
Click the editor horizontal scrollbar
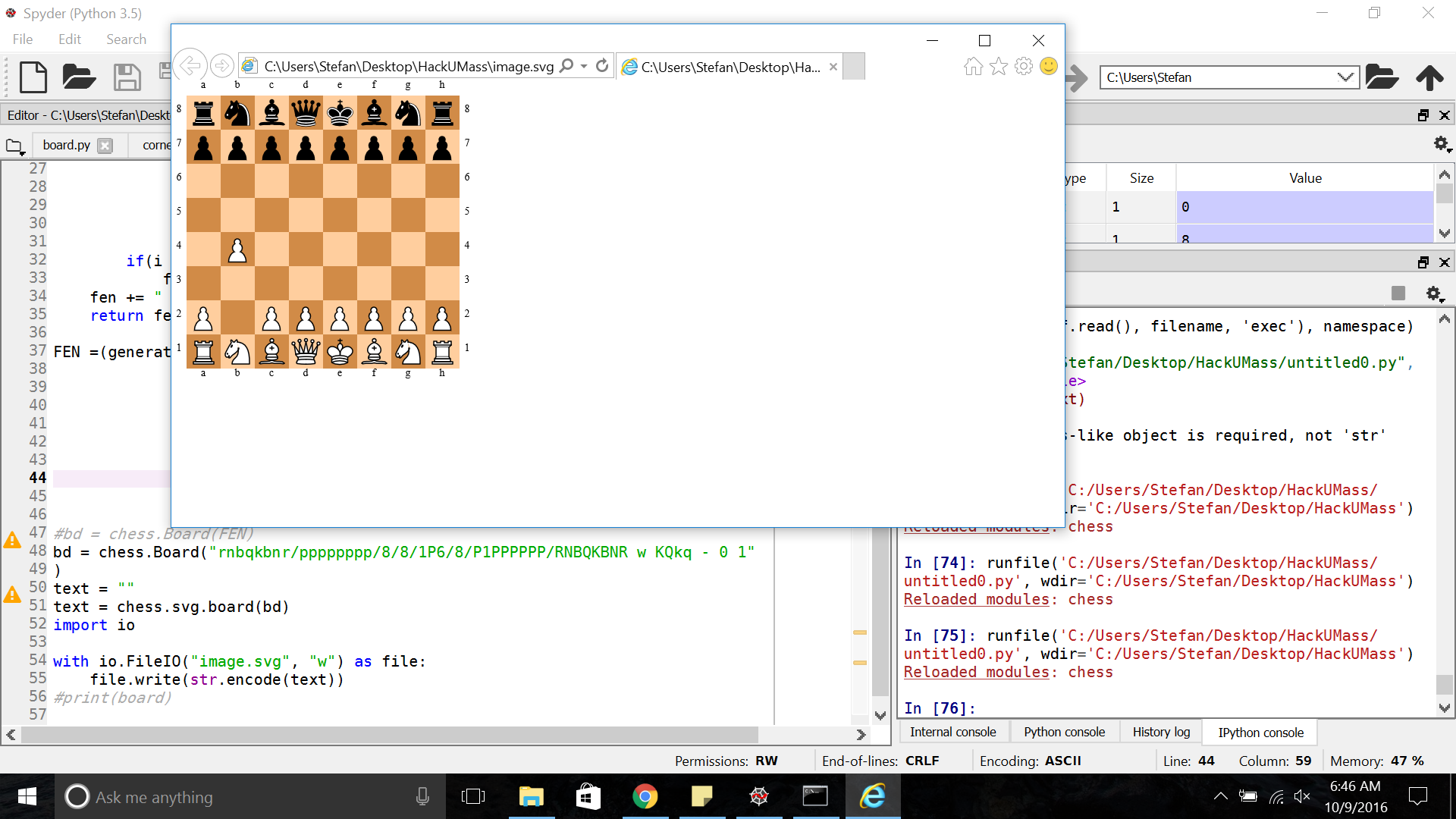tap(390, 734)
